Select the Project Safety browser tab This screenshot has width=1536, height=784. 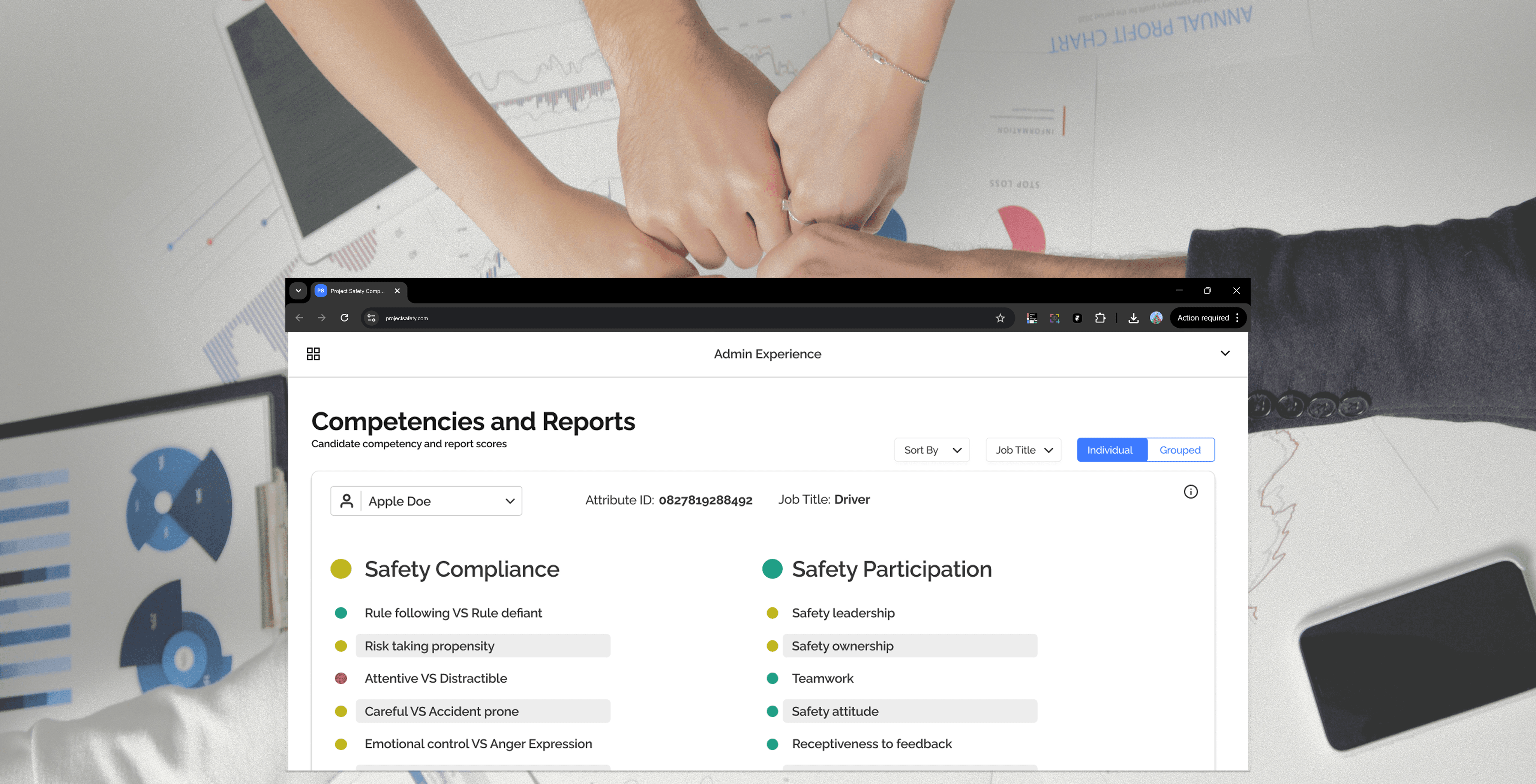[x=357, y=291]
